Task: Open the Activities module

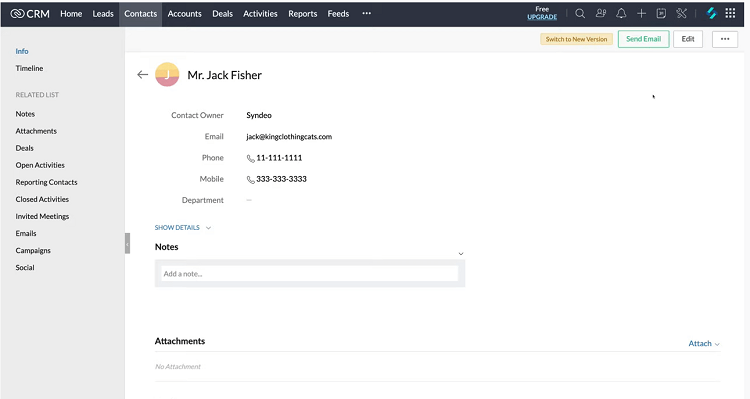Action: 260,14
